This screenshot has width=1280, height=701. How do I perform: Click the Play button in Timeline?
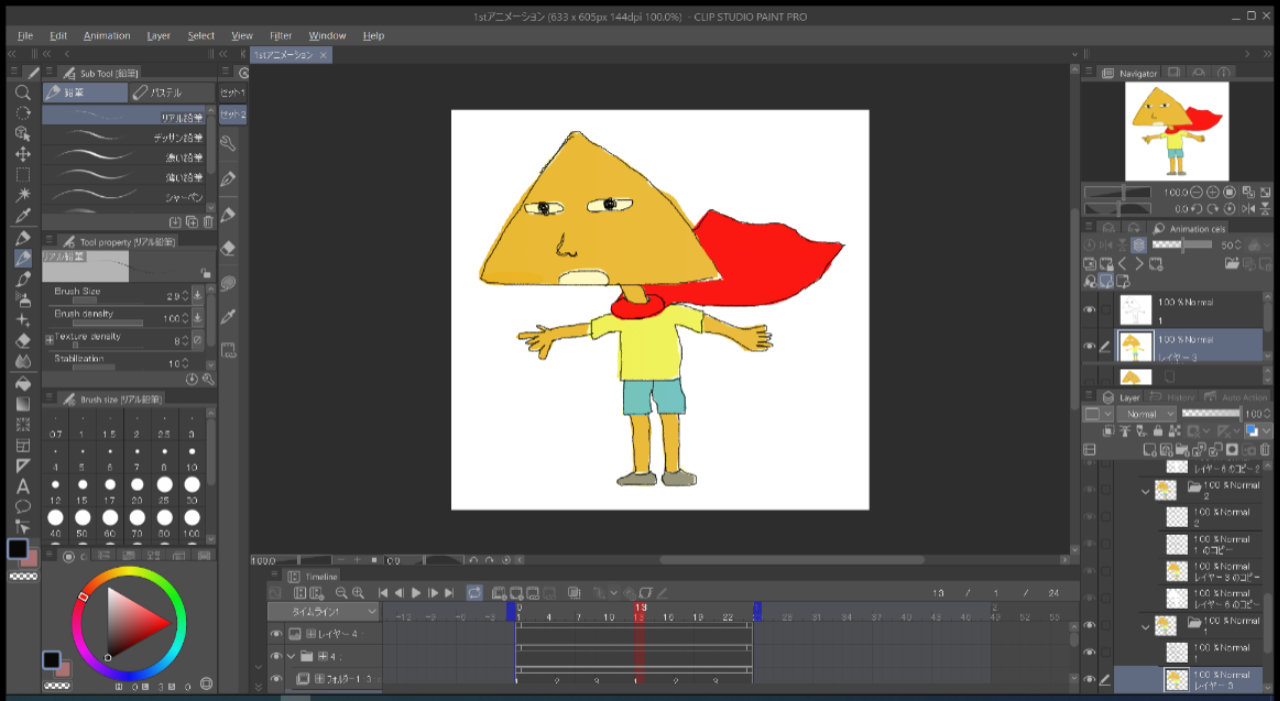tap(416, 593)
